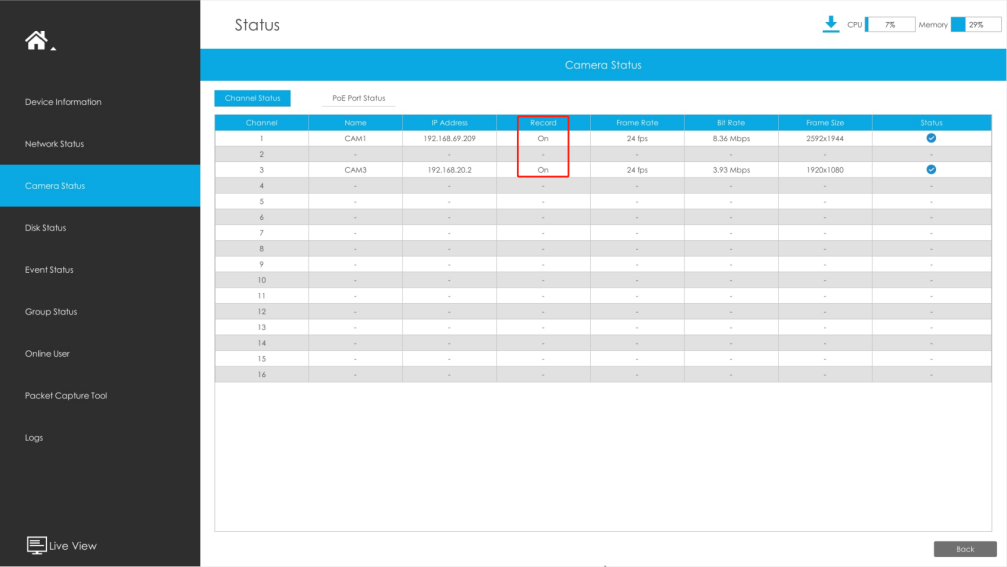Click the Status page heading
Image resolution: width=1007 pixels, height=567 pixels.
[x=257, y=25]
